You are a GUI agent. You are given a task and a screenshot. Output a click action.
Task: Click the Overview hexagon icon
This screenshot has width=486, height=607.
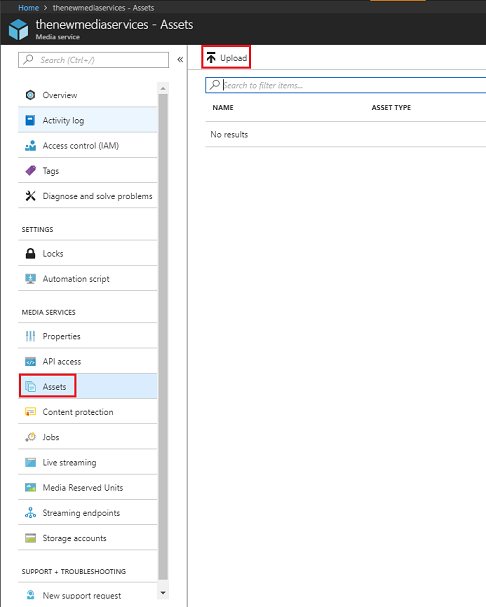click(30, 95)
